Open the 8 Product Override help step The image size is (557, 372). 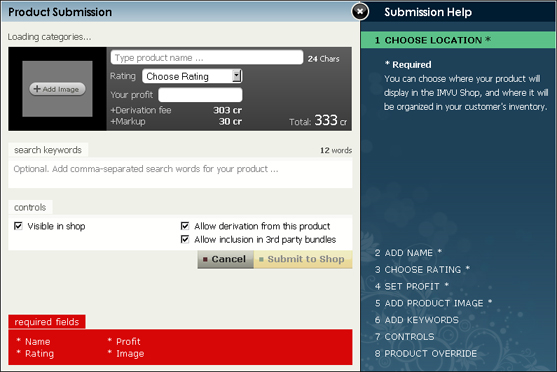[x=426, y=354]
